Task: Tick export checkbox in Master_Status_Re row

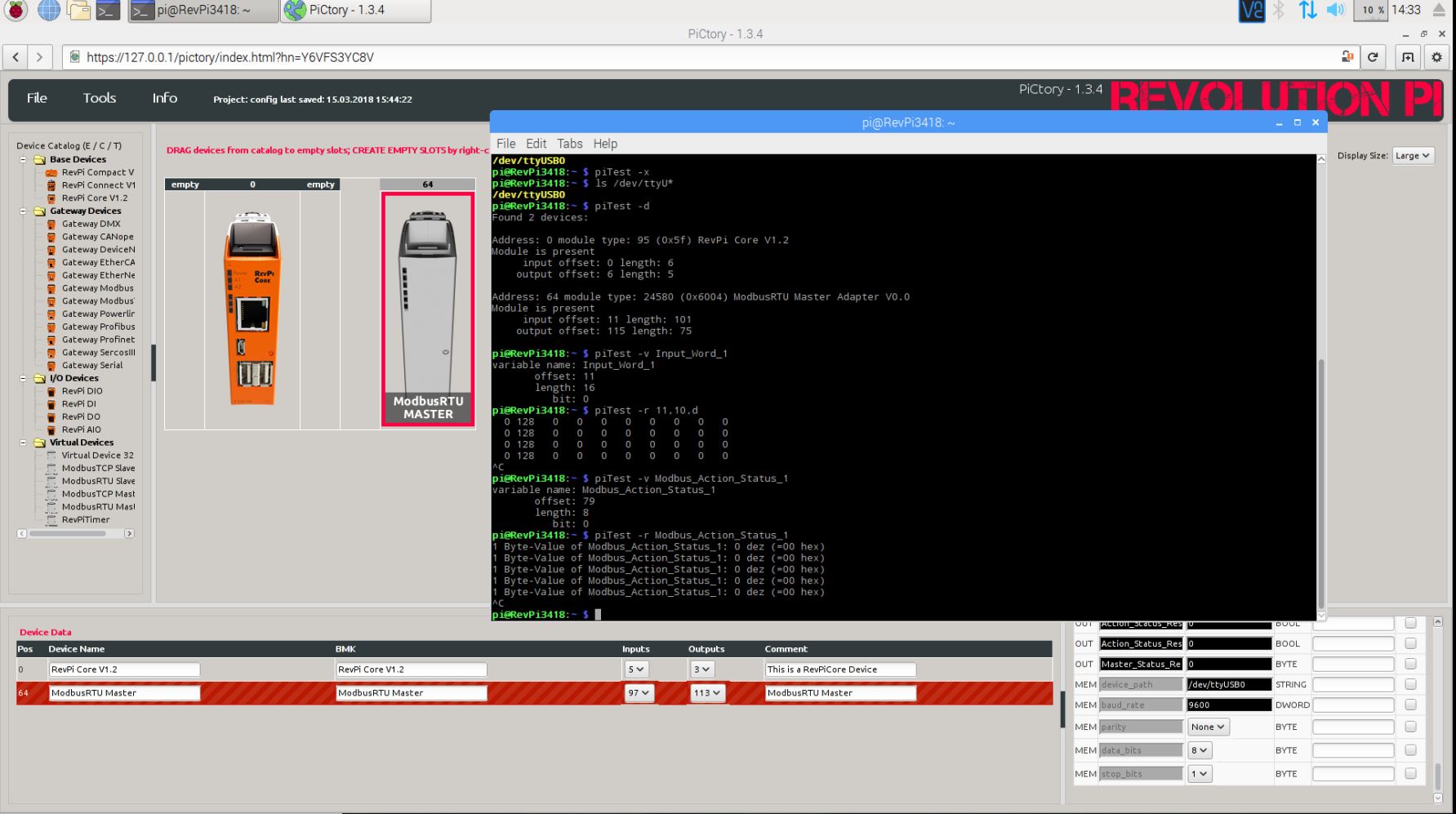Action: click(1410, 664)
